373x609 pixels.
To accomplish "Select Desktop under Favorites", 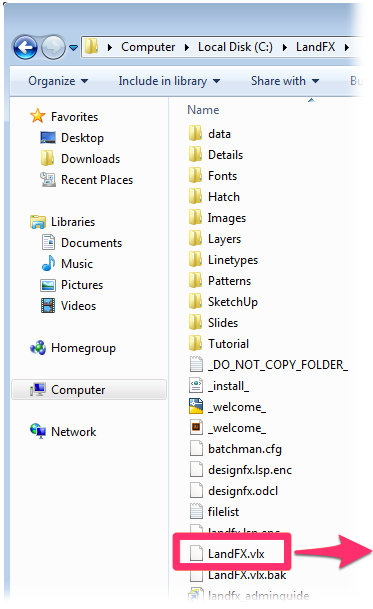I will pos(82,138).
